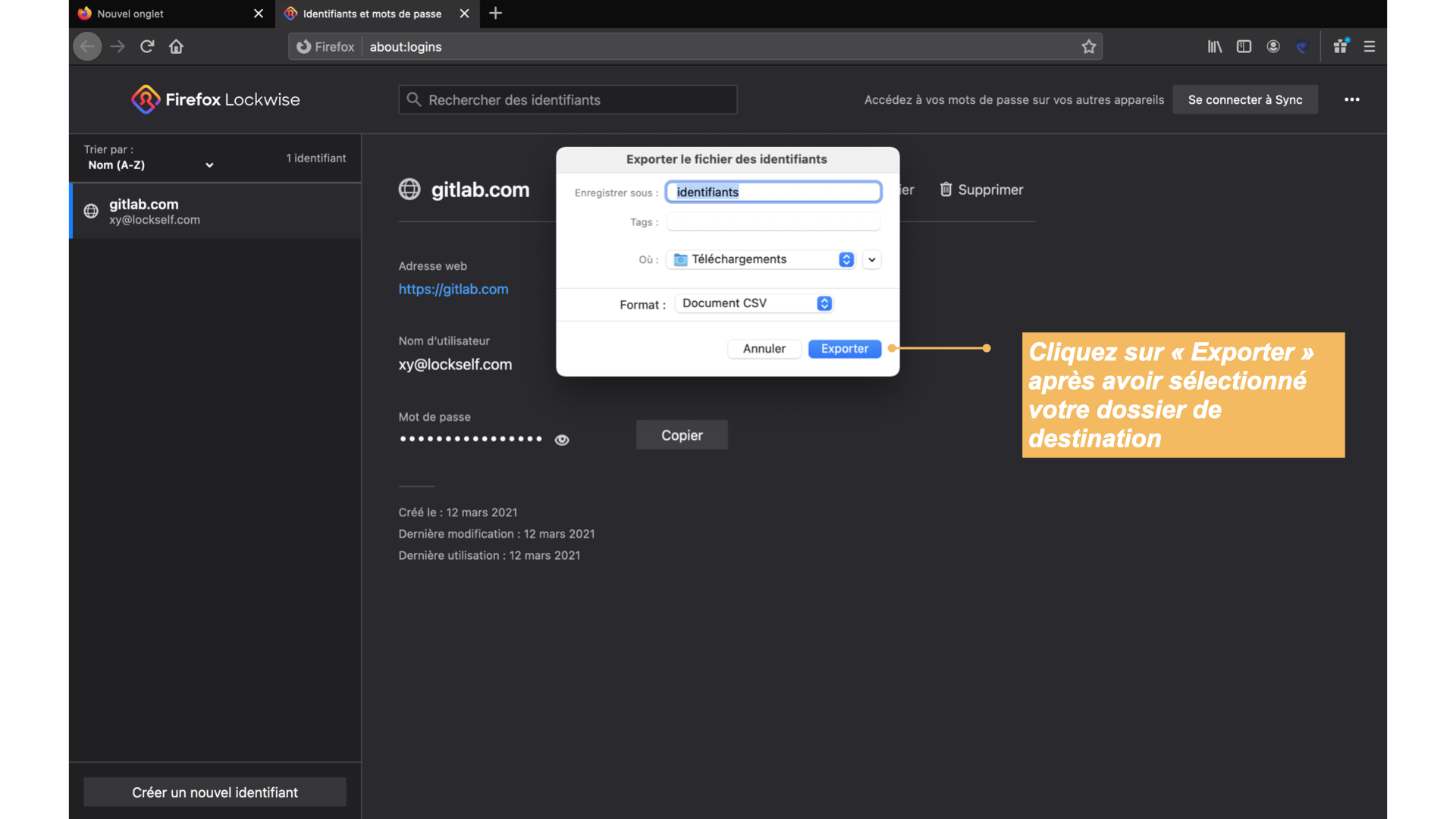Open the Trier par Nom (A-Z) dropdown
Image resolution: width=1456 pixels, height=819 pixels.
[x=150, y=165]
